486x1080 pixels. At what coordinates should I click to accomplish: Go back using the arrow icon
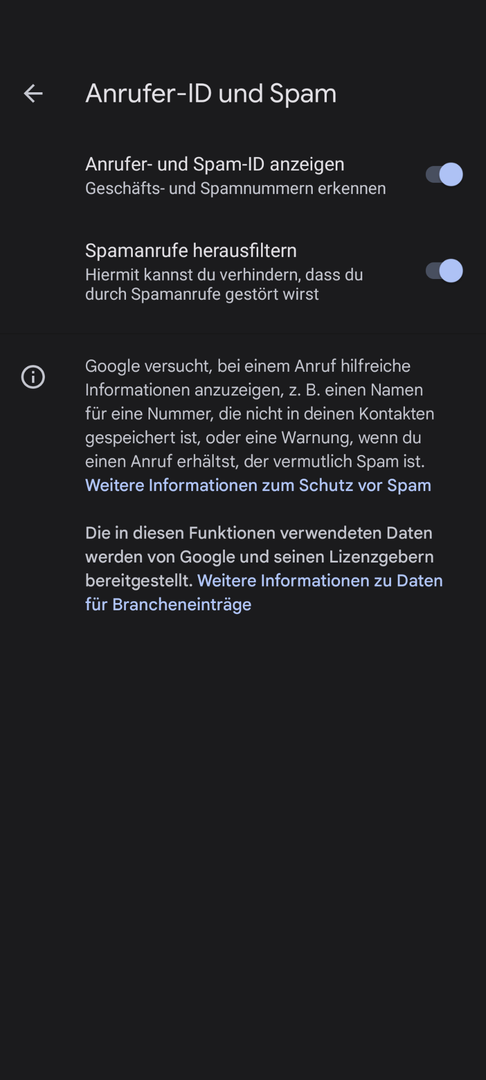[33, 94]
